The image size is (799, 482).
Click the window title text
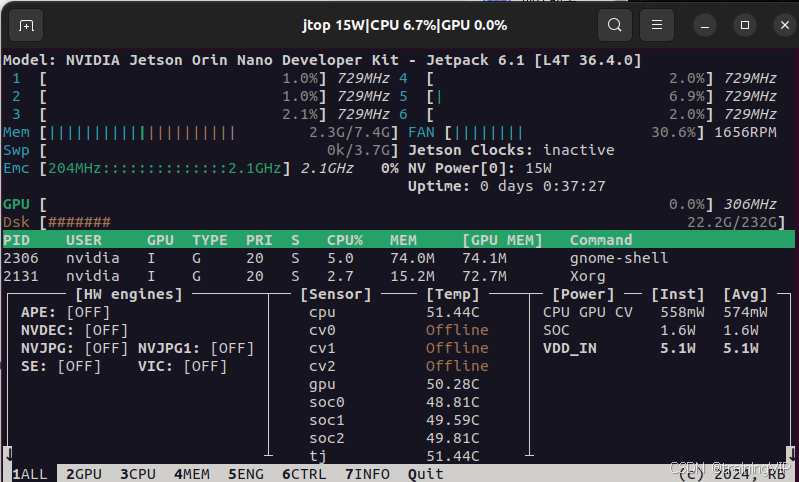coord(405,25)
